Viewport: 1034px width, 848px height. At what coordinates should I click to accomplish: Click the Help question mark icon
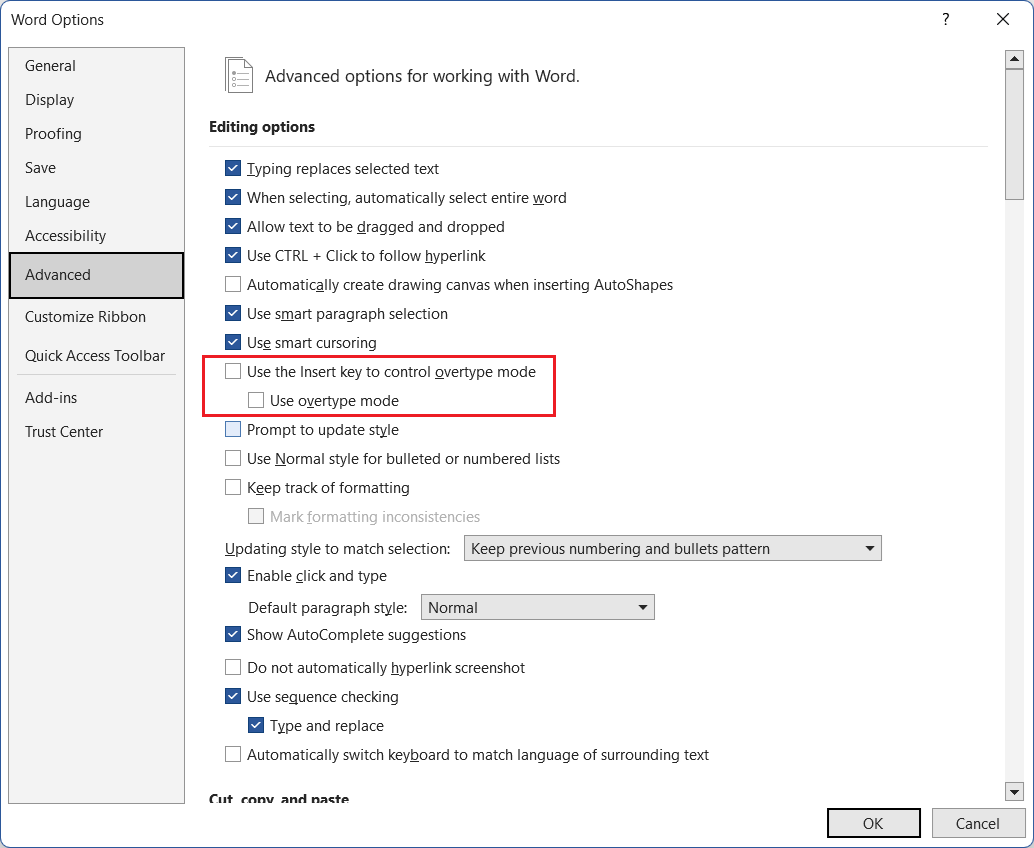[946, 19]
